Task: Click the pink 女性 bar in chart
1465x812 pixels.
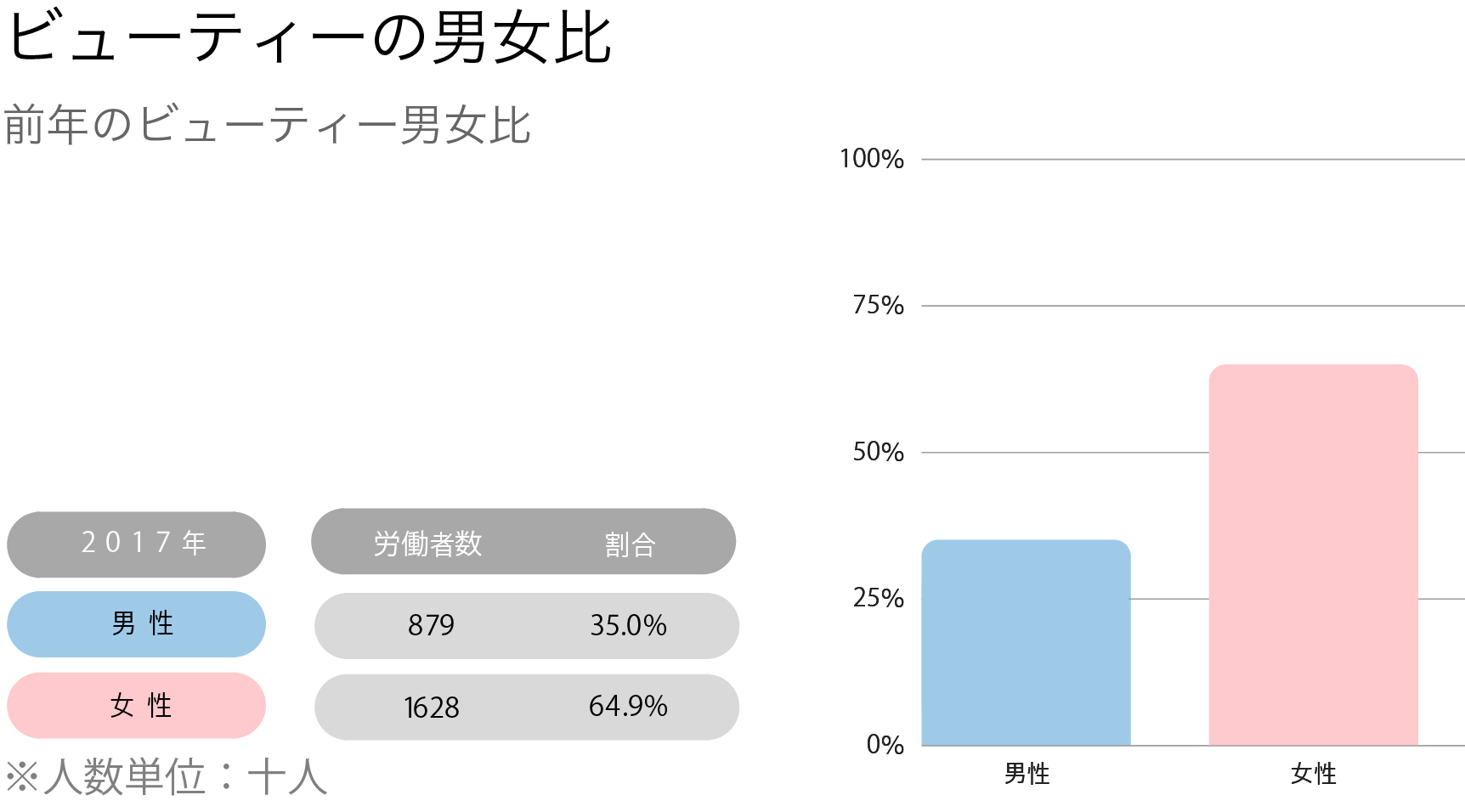Action: click(x=1314, y=555)
